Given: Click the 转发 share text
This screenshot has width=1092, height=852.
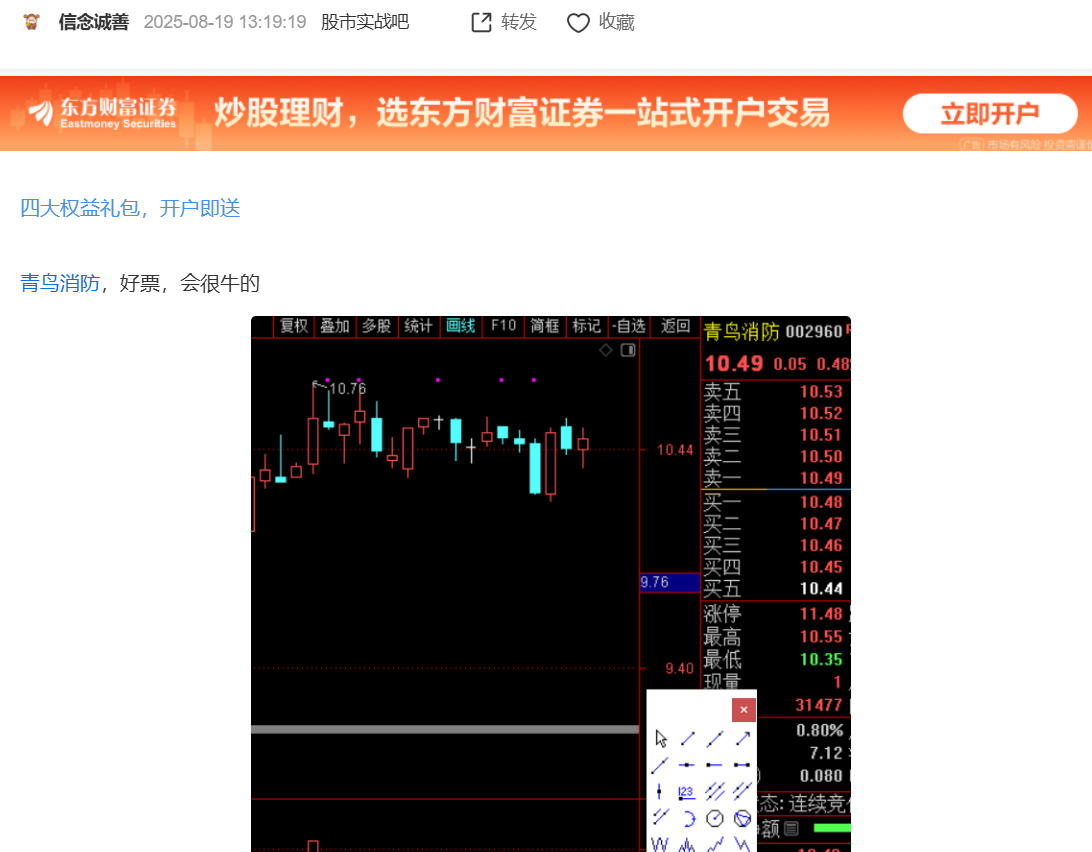Looking at the screenshot, I should [x=519, y=22].
